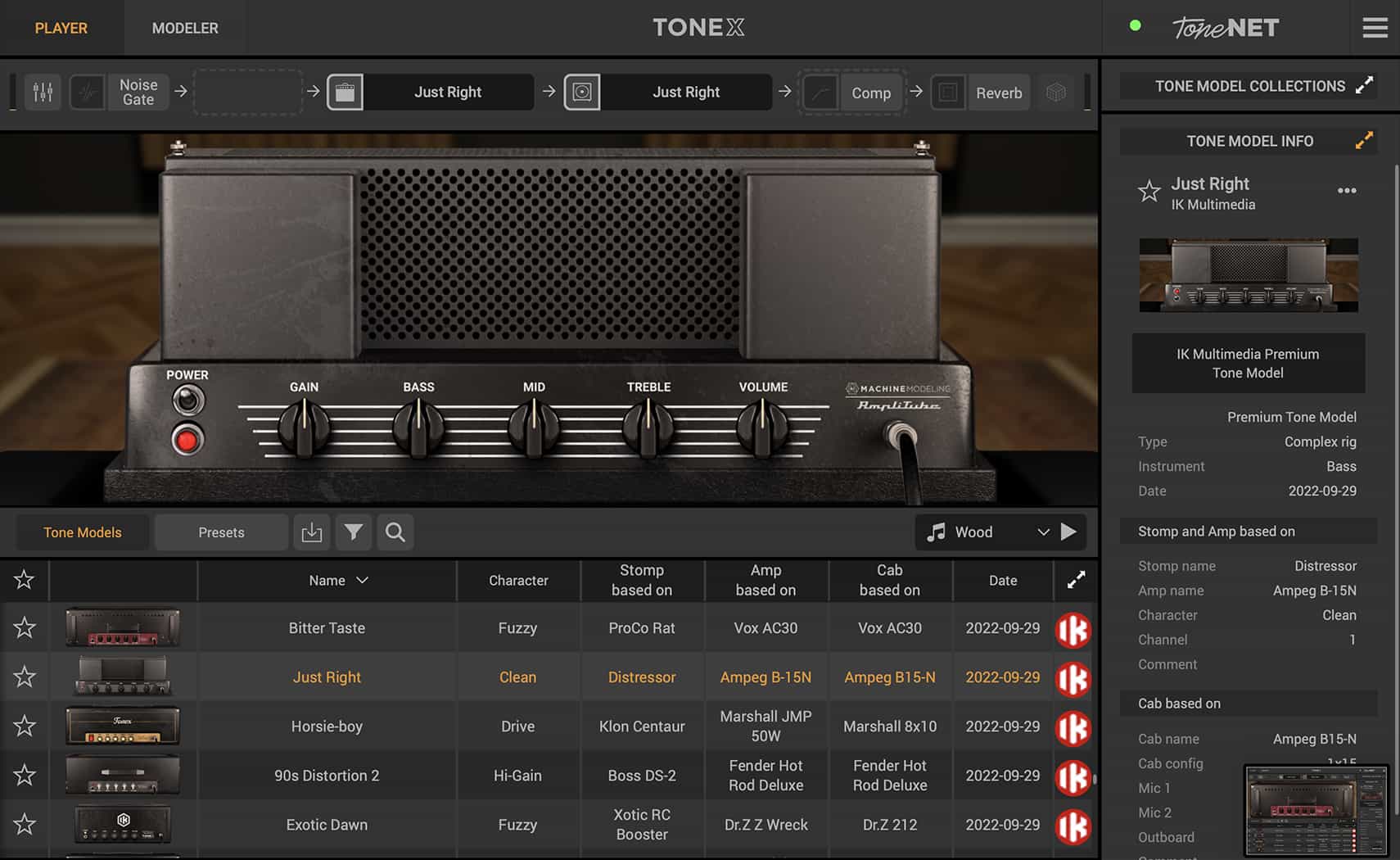Click the Reverb block label
This screenshot has width=1400, height=860.
tap(999, 93)
